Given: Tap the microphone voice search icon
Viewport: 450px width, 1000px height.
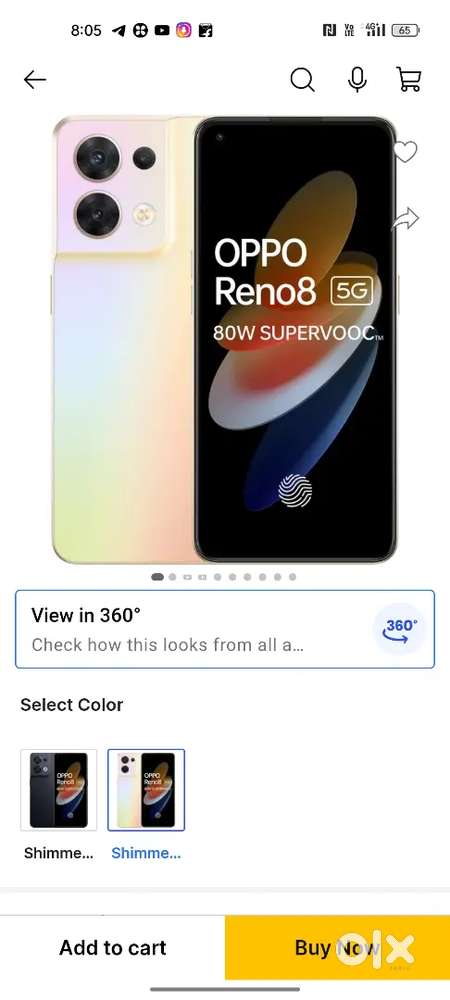Looking at the screenshot, I should tap(357, 80).
